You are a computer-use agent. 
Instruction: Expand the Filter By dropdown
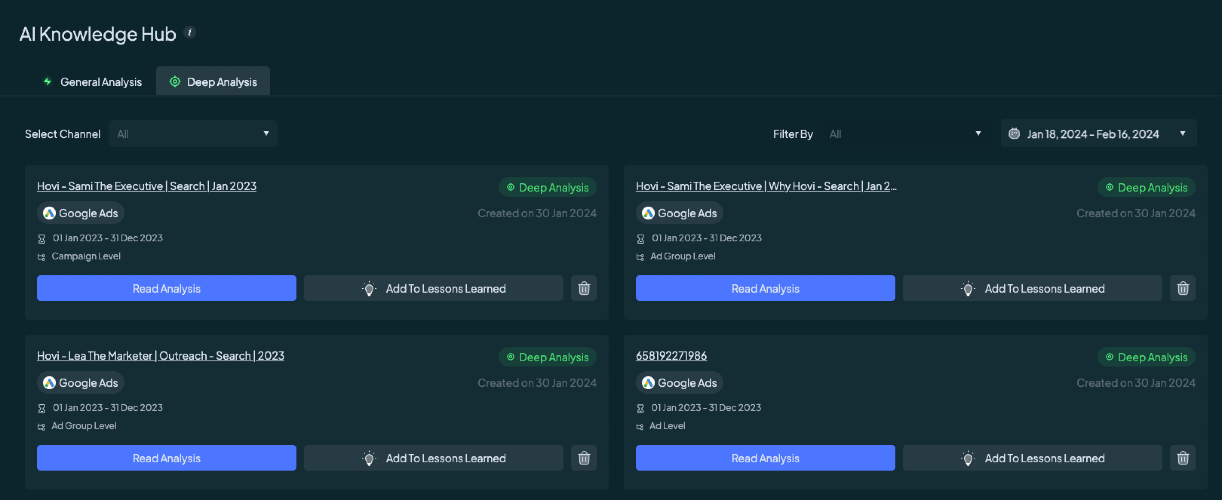tap(906, 134)
